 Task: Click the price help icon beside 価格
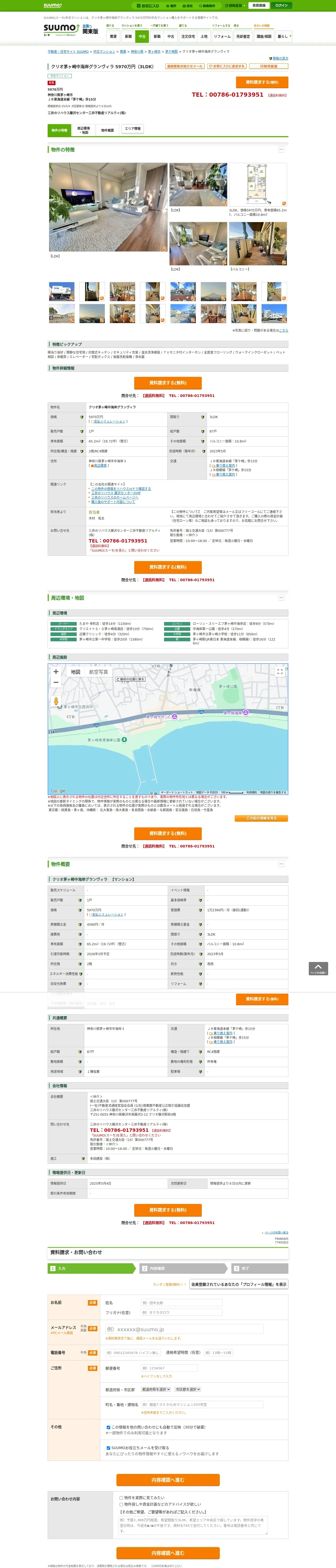(x=82, y=417)
